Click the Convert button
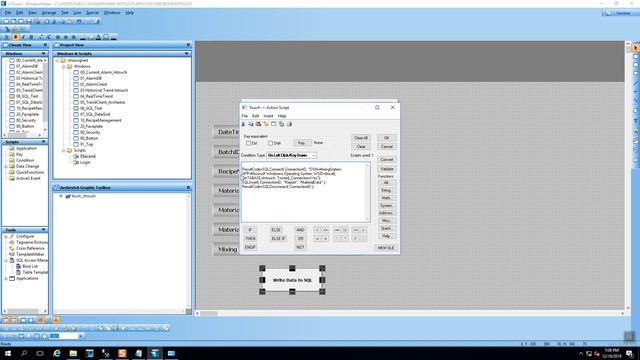Image resolution: width=640 pixels, height=360 pixels. coord(387,160)
